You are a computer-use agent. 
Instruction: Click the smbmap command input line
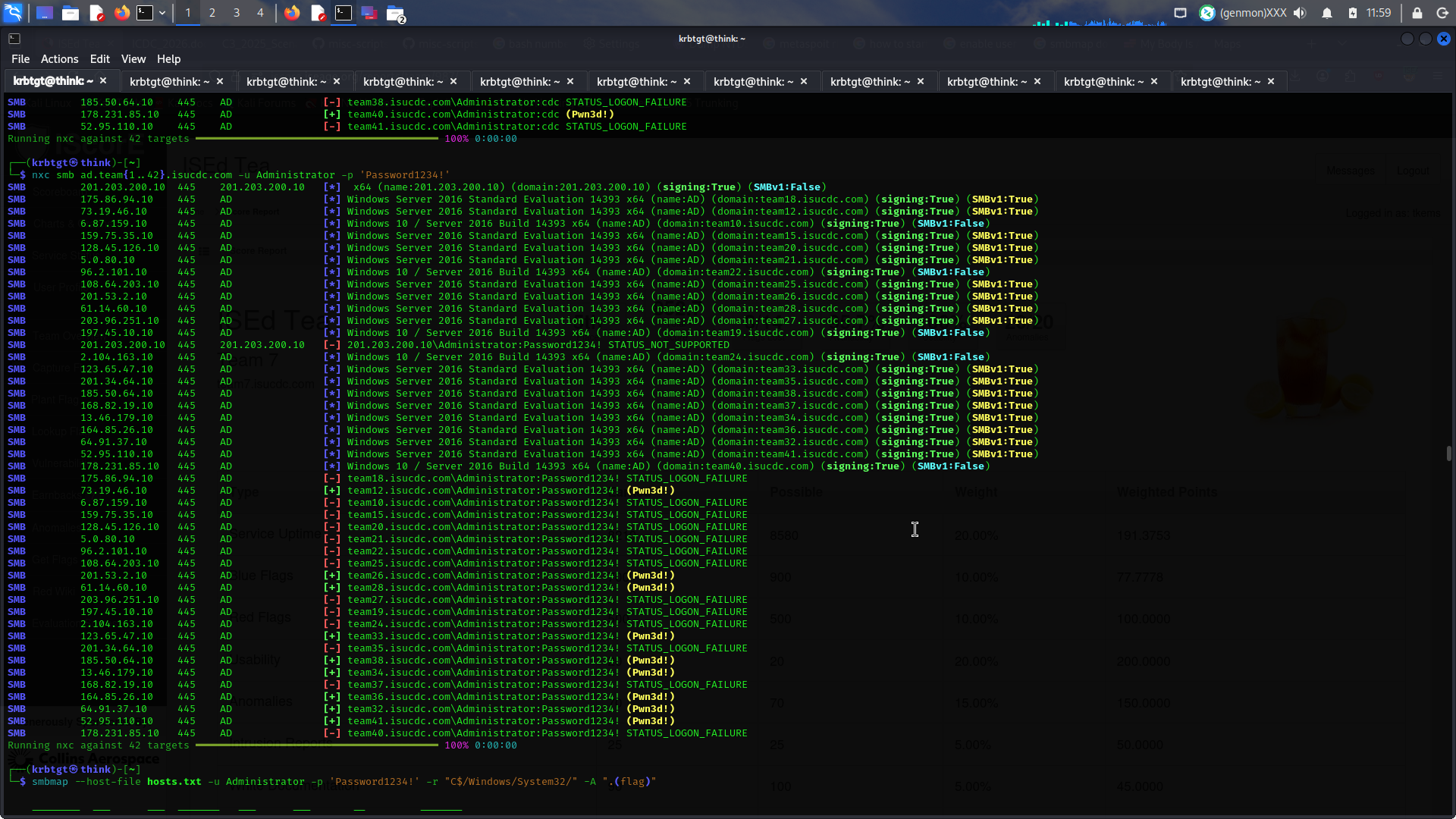pyautogui.click(x=343, y=781)
